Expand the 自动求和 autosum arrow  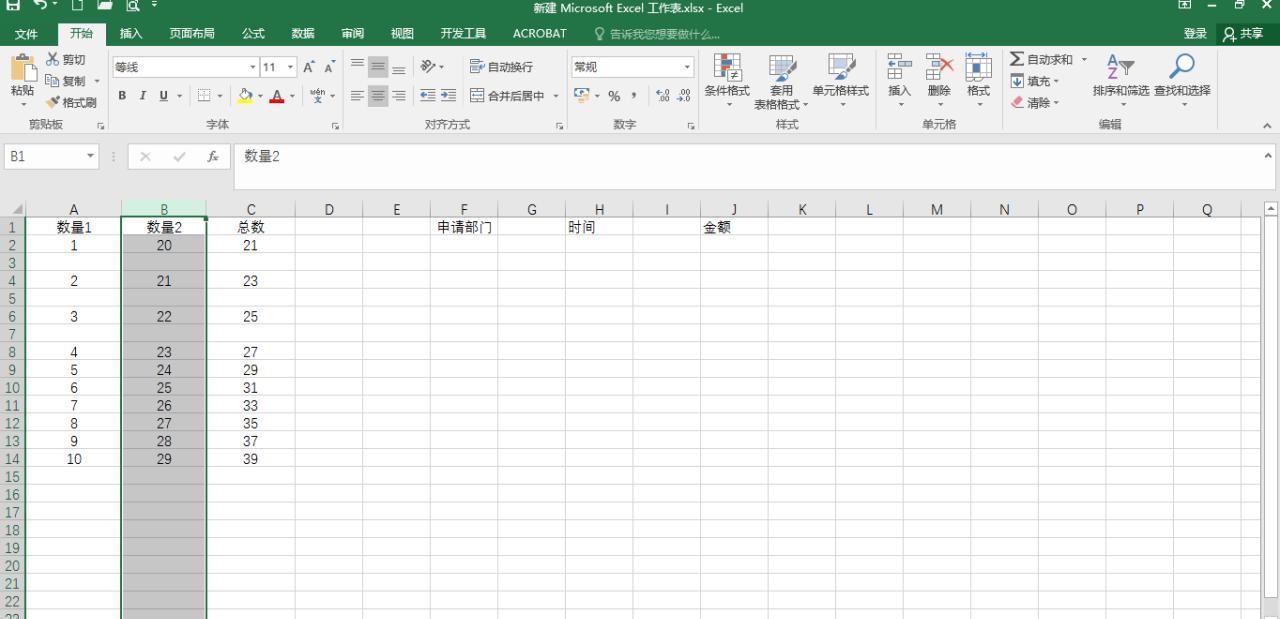(x=1084, y=60)
